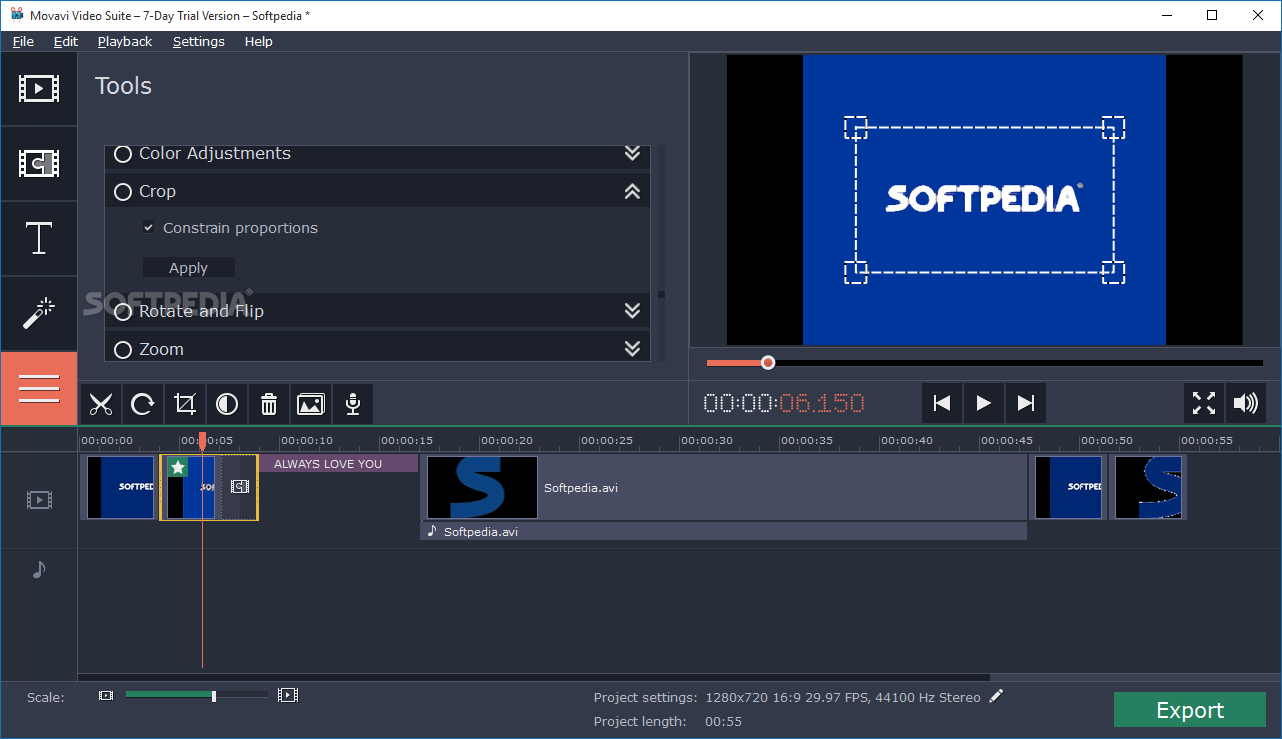This screenshot has height=739, width=1282.
Task: Click the bottom-right crop handle in preview
Action: point(1114,272)
